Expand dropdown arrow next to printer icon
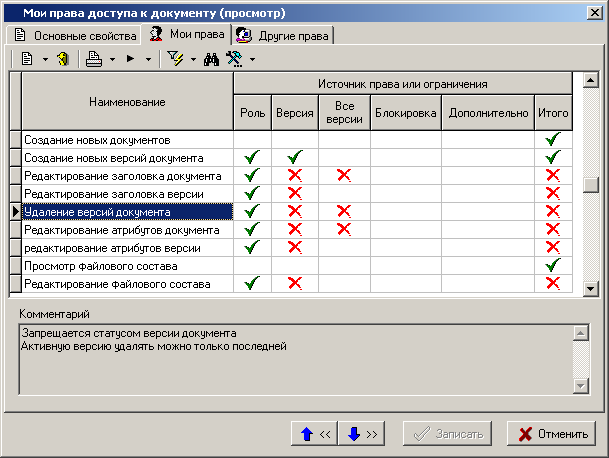 pyautogui.click(x=112, y=60)
